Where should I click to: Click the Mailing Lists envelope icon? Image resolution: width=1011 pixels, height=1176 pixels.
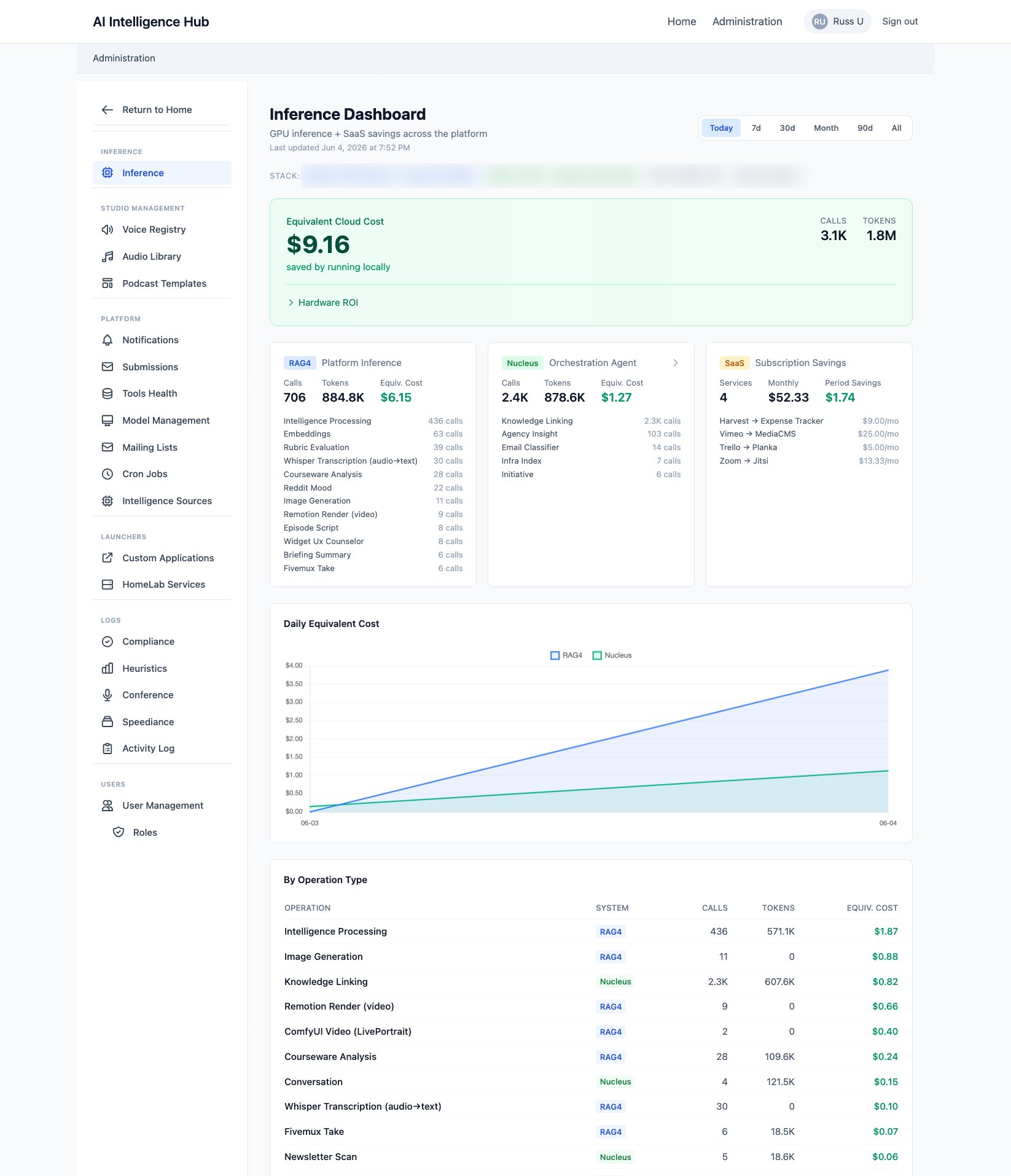(x=107, y=448)
